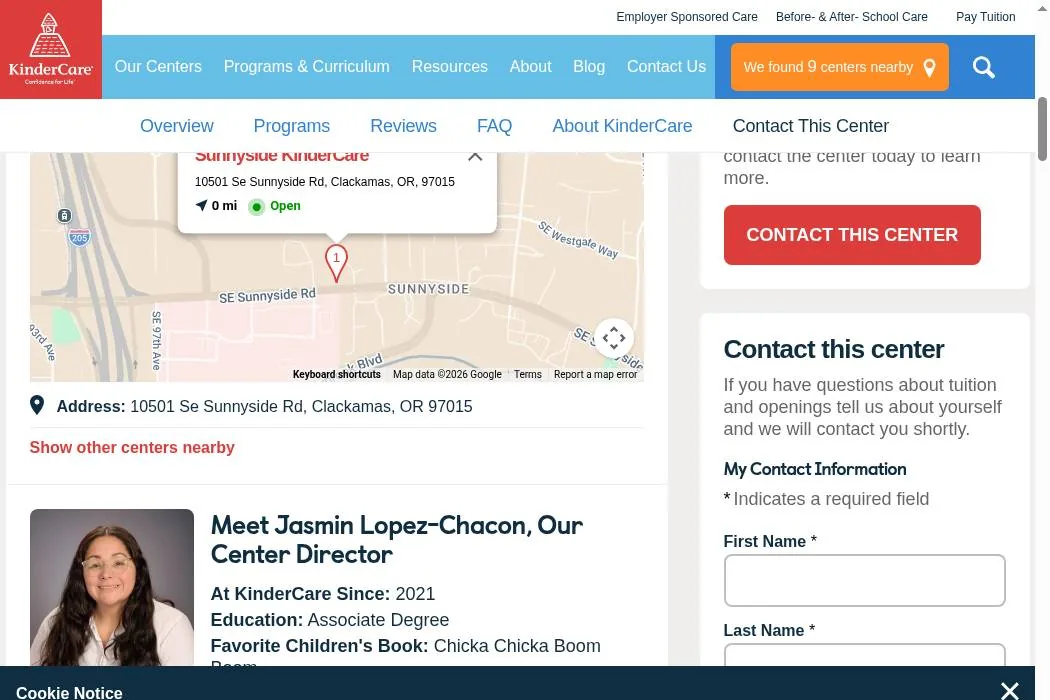Screen dimensions: 1050x700
Task: Open the Resources menu
Action: coord(449,66)
